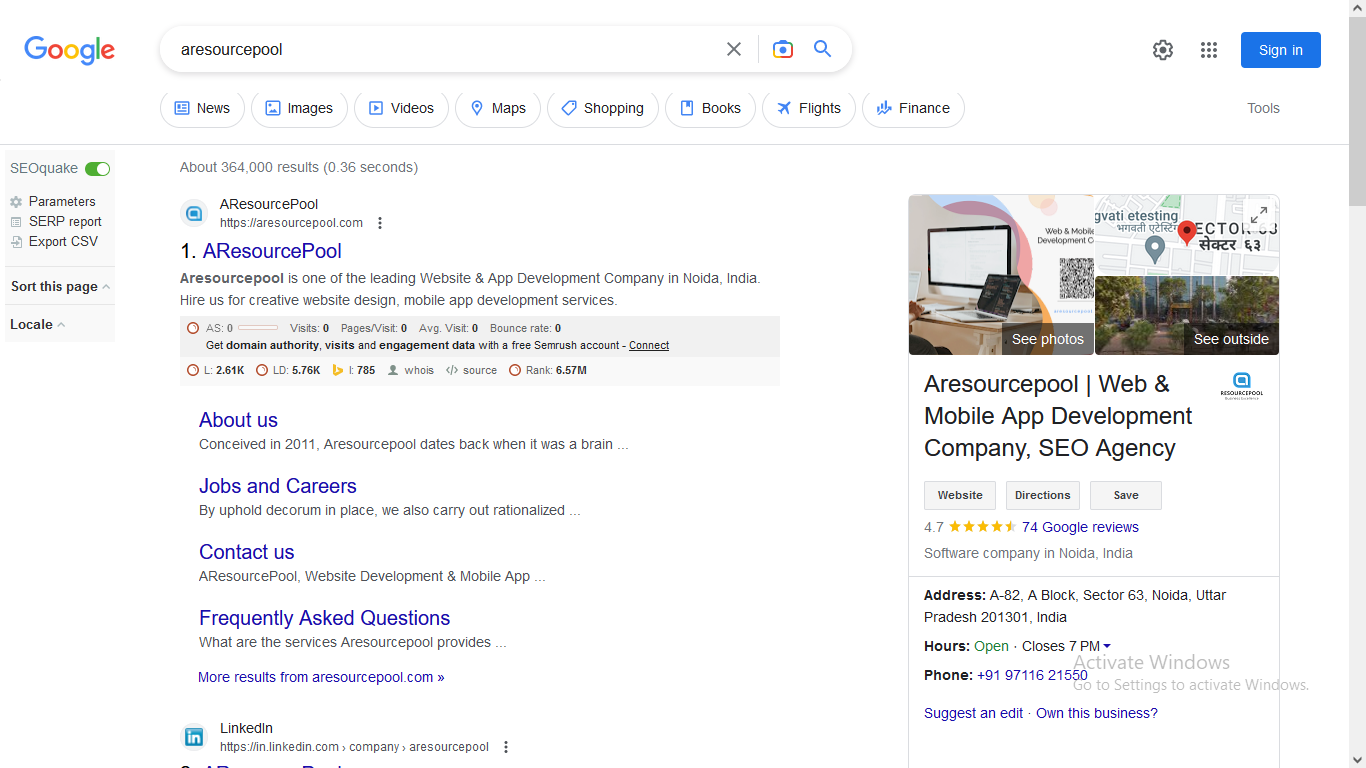
Task: Open the 74 Google reviews link
Action: pyautogui.click(x=1080, y=527)
